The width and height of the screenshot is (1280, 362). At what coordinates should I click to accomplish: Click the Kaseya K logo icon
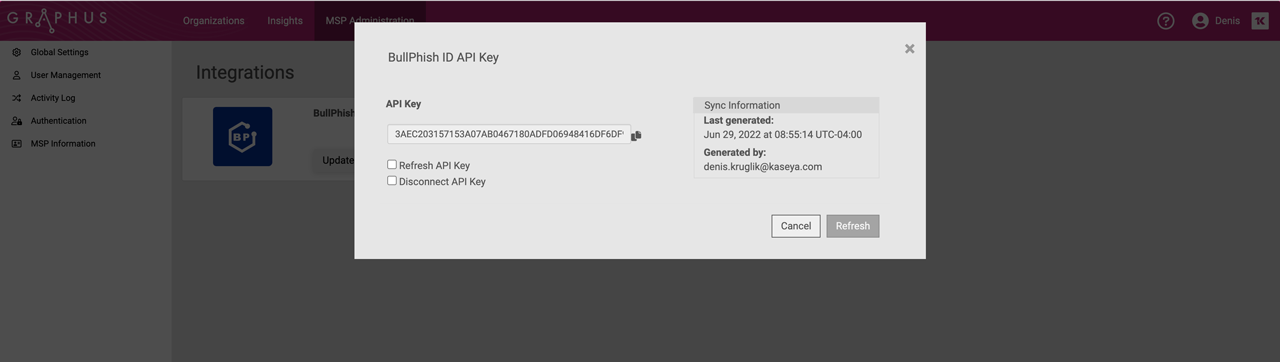click(x=1260, y=21)
